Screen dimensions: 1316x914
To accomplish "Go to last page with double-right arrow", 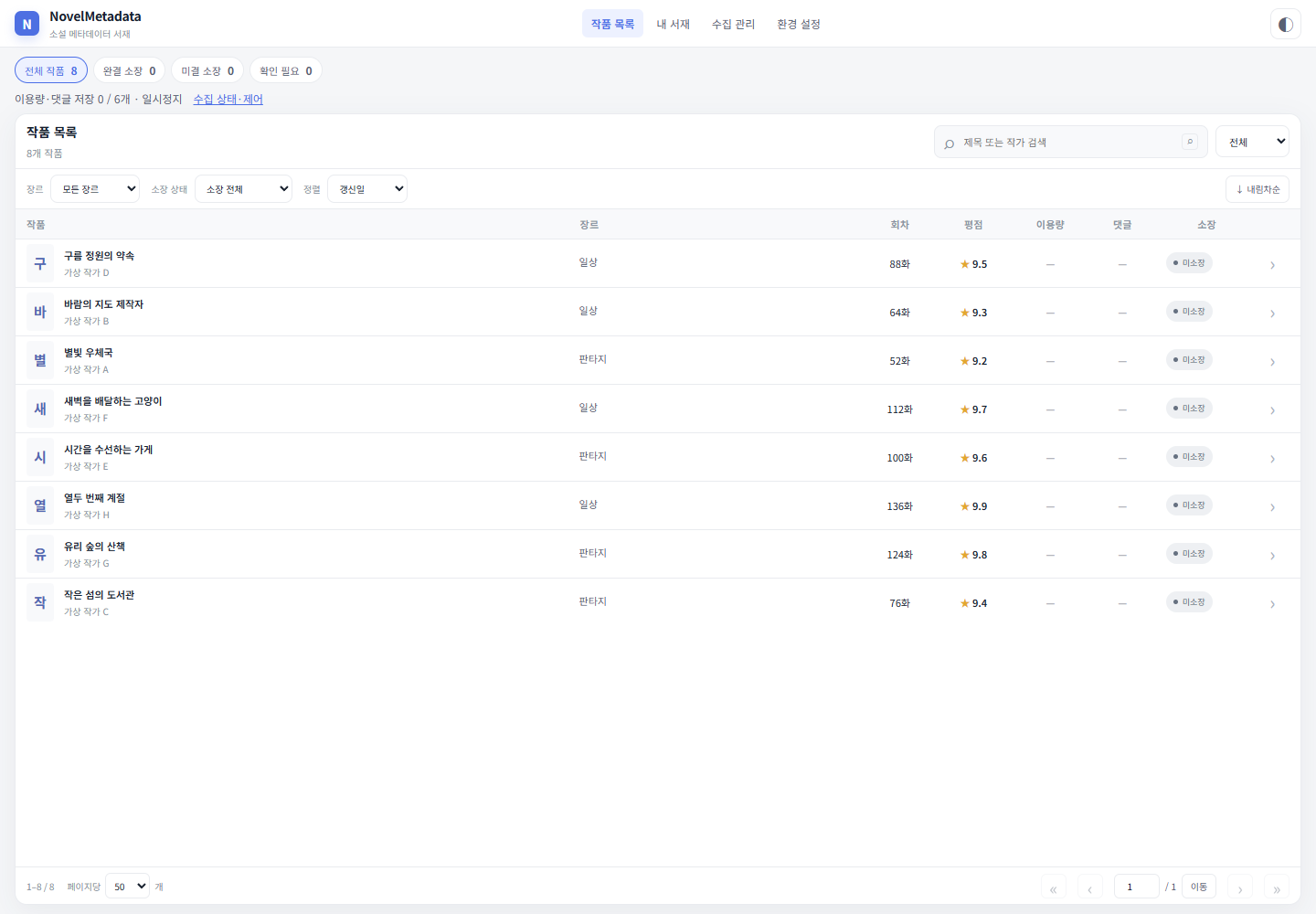I will click(x=1277, y=887).
